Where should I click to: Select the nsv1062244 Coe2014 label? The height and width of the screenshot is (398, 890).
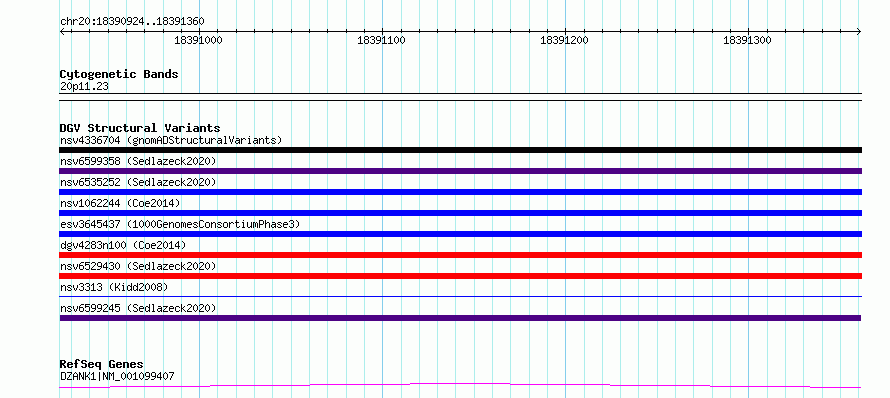[x=120, y=203]
